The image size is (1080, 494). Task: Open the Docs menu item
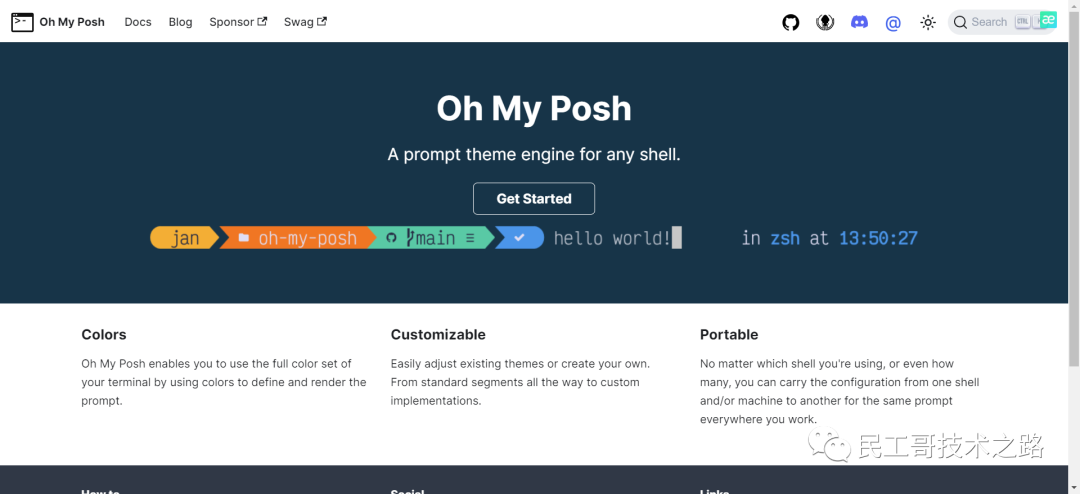138,22
